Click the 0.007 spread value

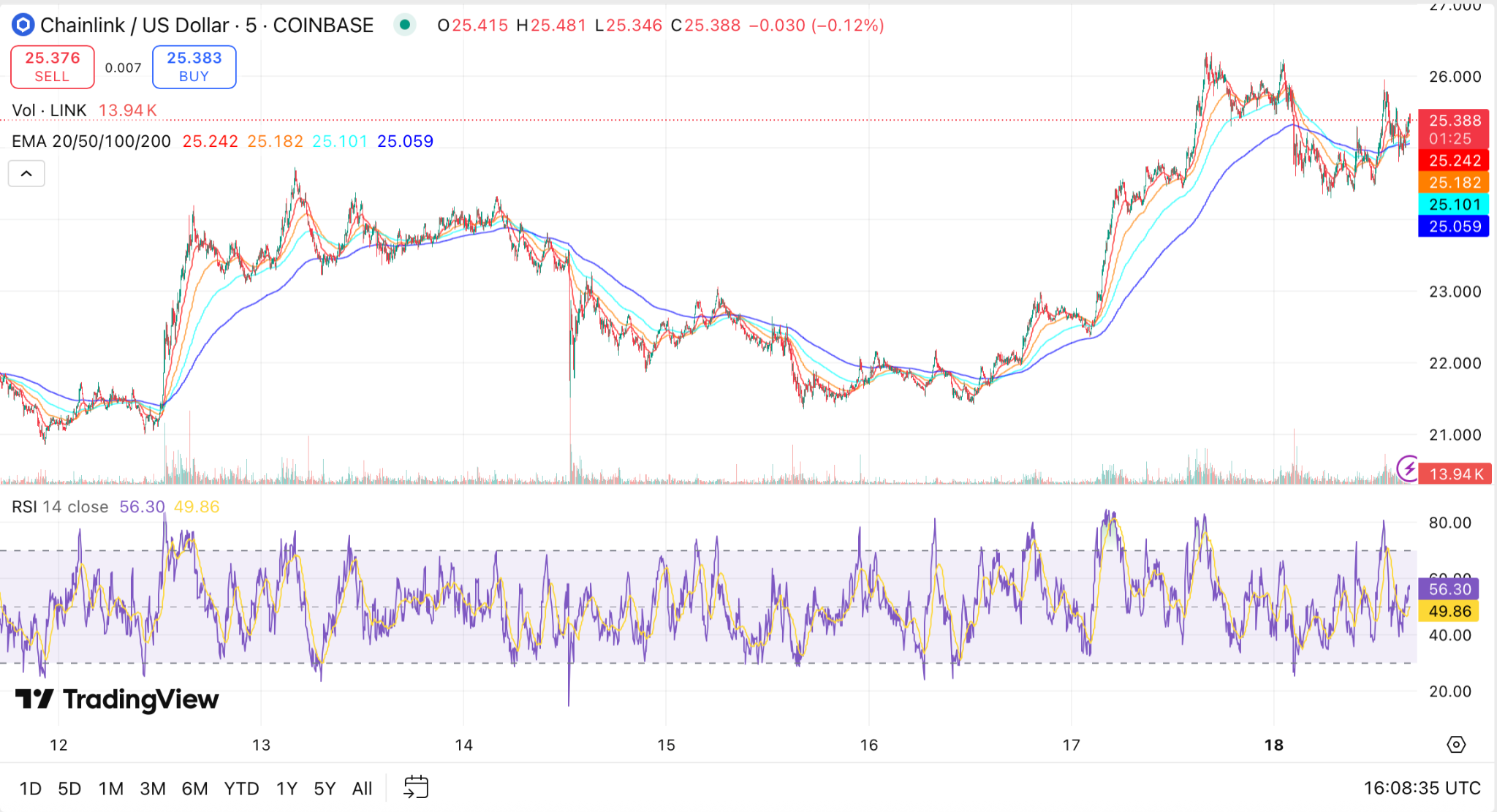tap(123, 68)
